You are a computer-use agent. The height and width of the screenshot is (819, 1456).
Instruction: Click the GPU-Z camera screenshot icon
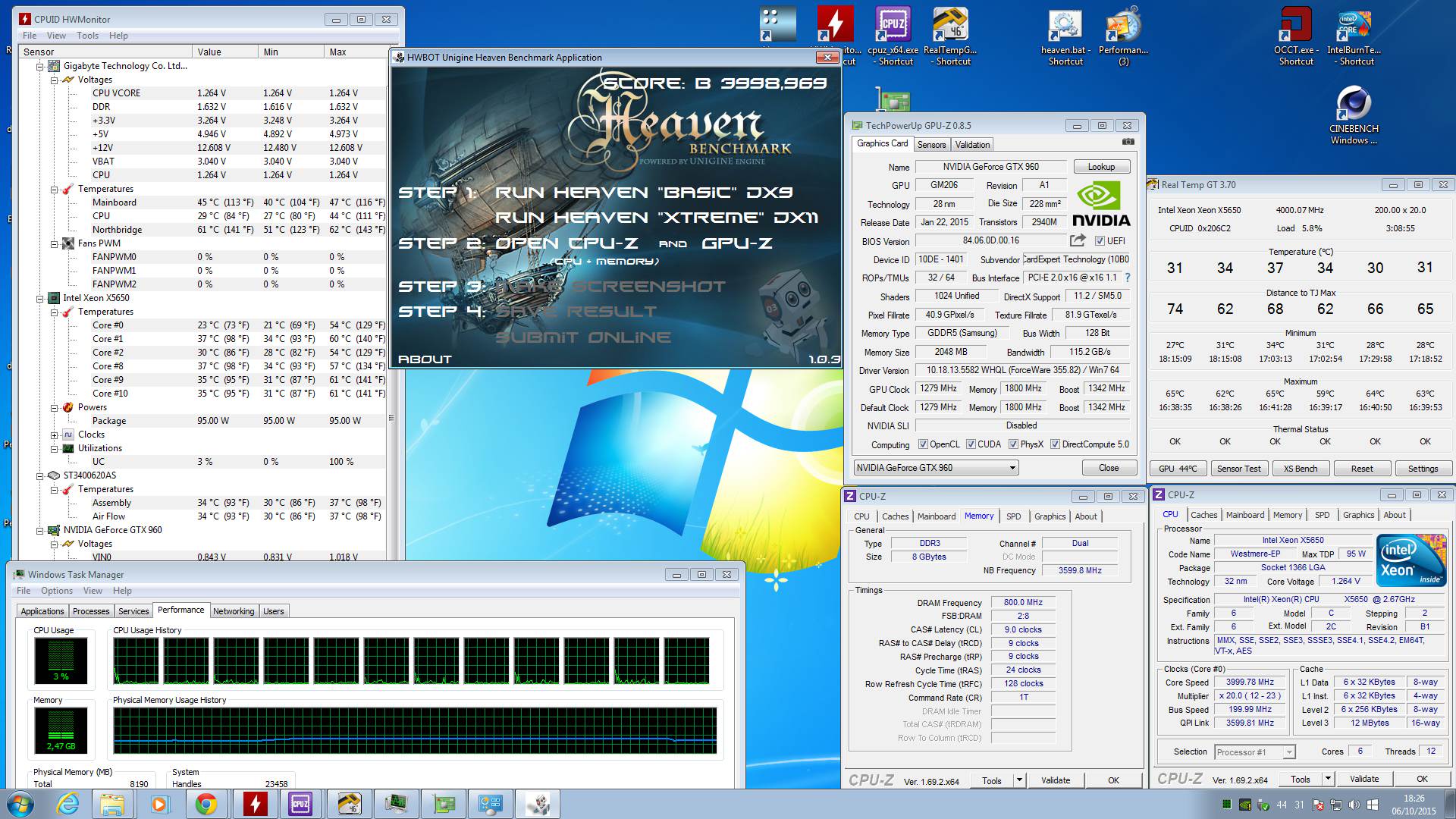coord(1128,142)
